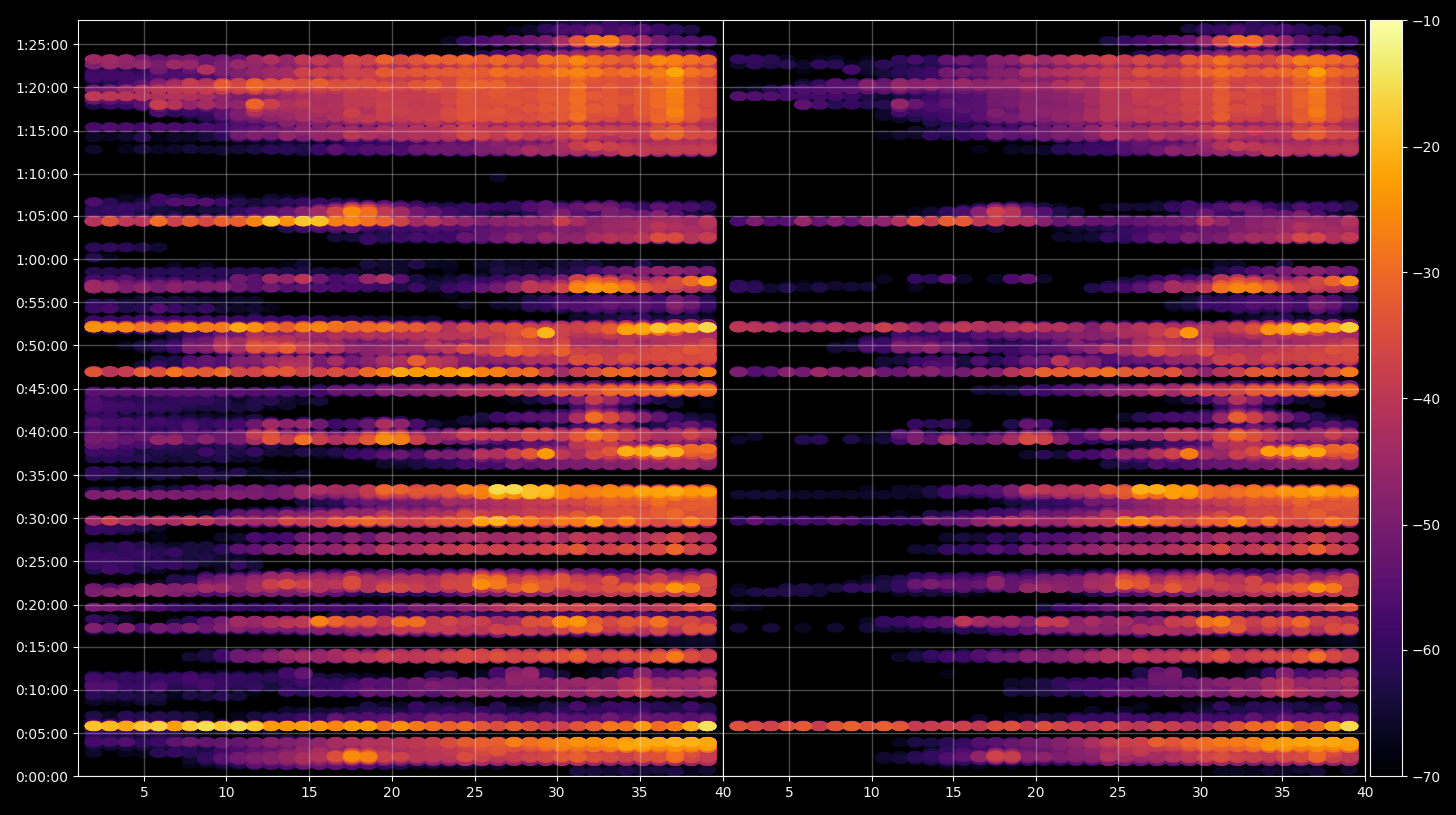This screenshot has height=815, width=1456.
Task: Pick the 1:00:00 tick label
Action: click(42, 260)
